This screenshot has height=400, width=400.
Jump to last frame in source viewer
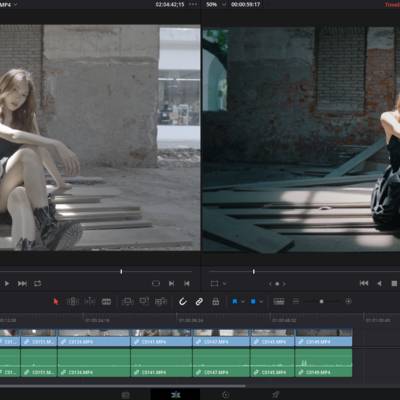(x=22, y=284)
